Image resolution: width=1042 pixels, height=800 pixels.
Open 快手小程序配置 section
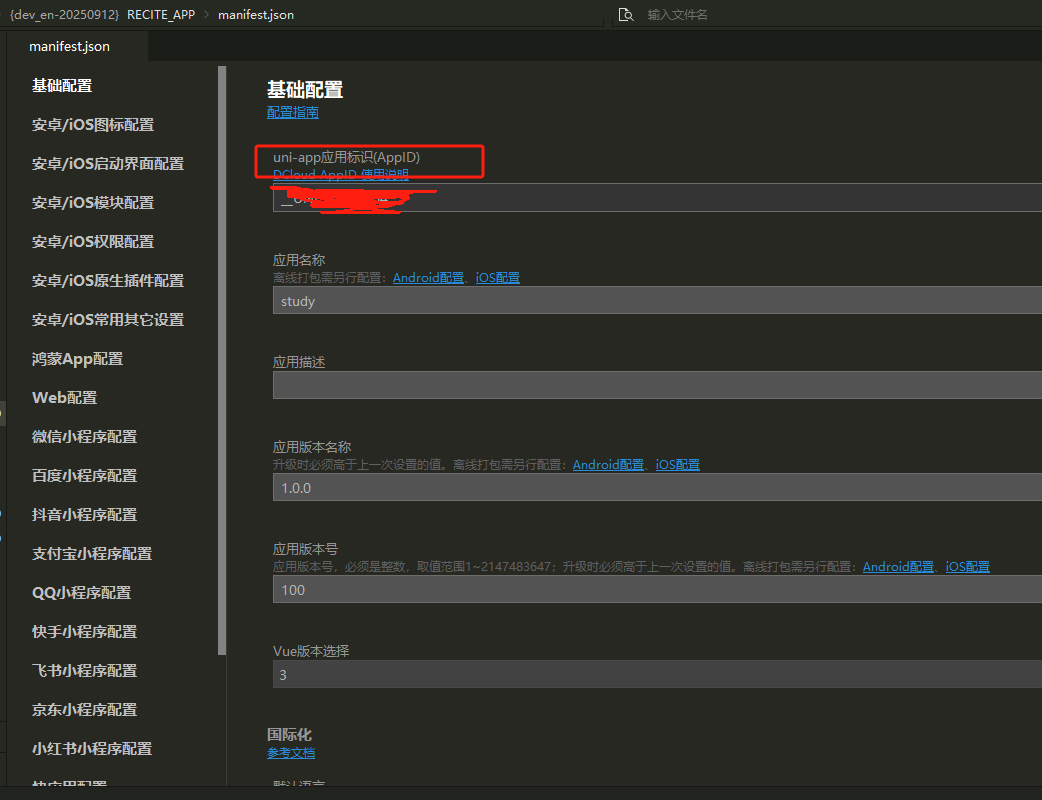coord(84,631)
